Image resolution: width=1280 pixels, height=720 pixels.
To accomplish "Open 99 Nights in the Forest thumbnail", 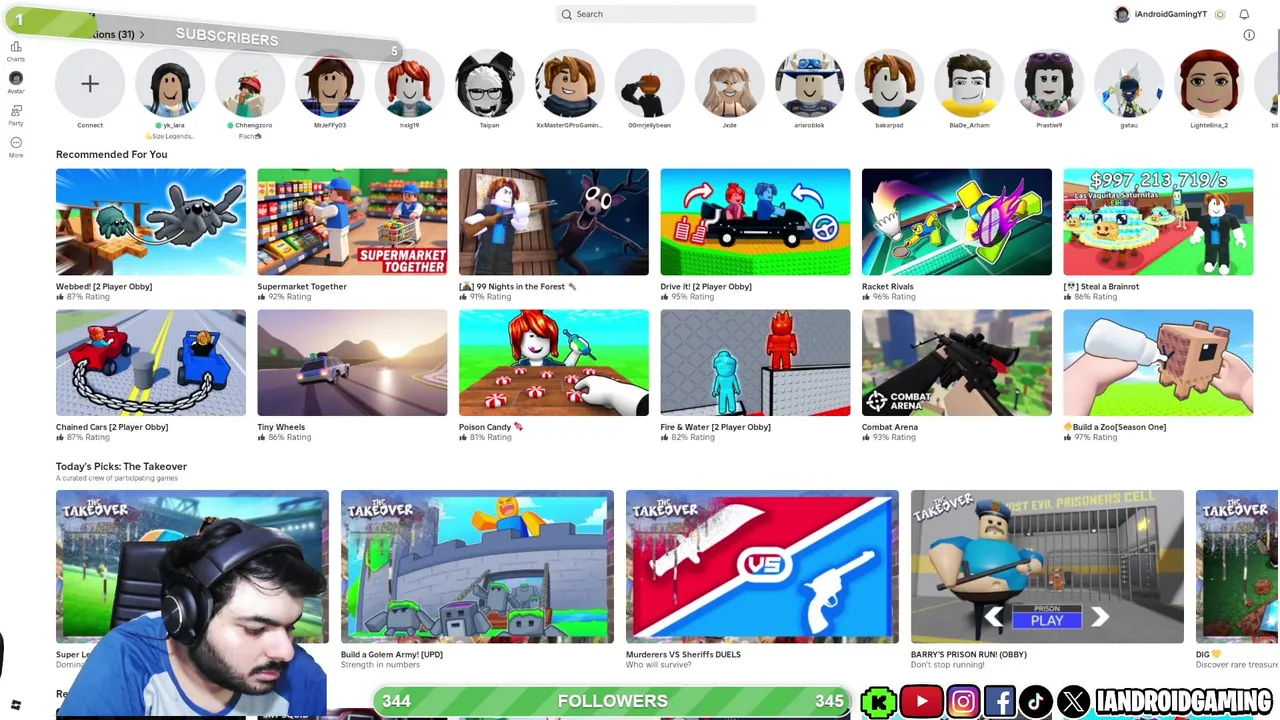I will (x=554, y=222).
